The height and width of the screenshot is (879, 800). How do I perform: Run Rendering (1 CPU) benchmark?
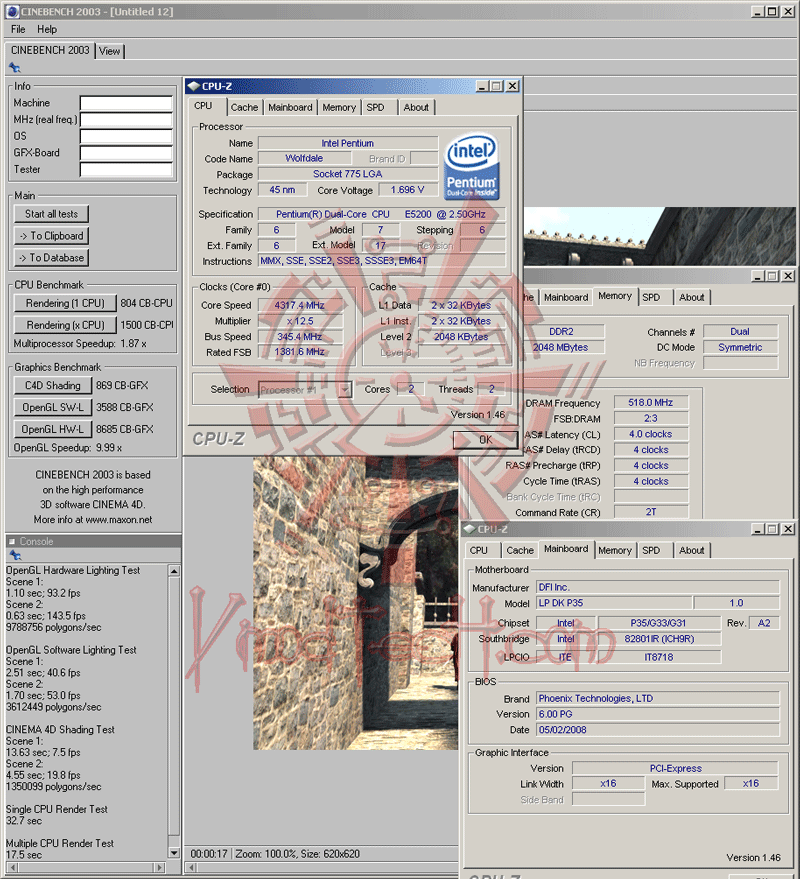pos(65,303)
